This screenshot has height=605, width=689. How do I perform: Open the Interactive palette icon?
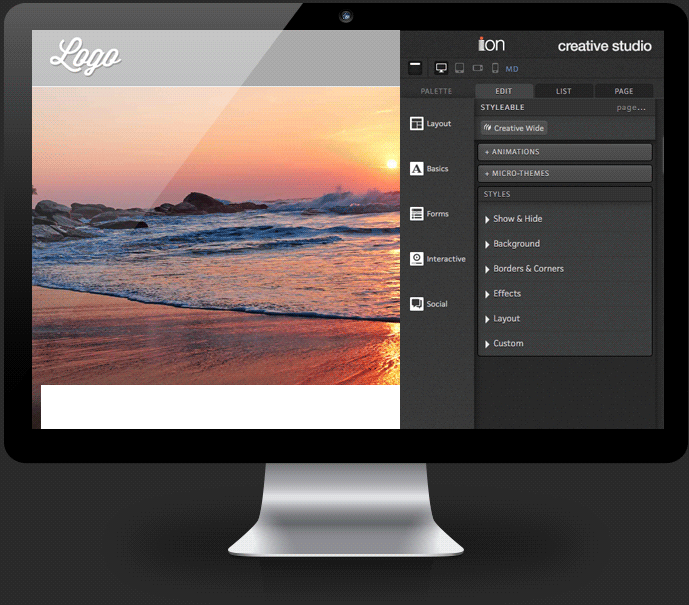(x=417, y=259)
